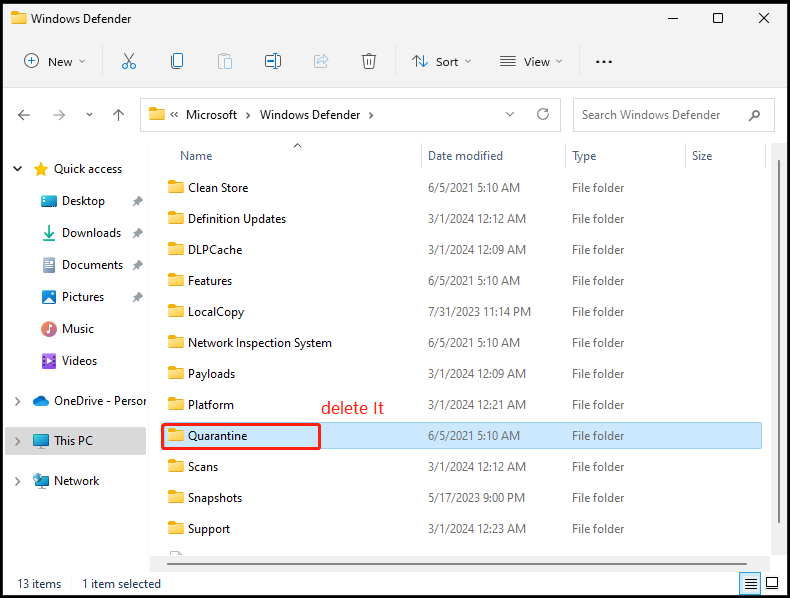
Task: Click the pin icon next to Downloads
Action: [x=138, y=233]
